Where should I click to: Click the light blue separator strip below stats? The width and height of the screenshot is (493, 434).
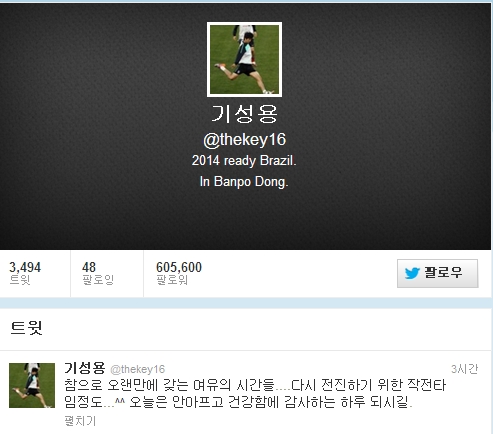[246, 303]
